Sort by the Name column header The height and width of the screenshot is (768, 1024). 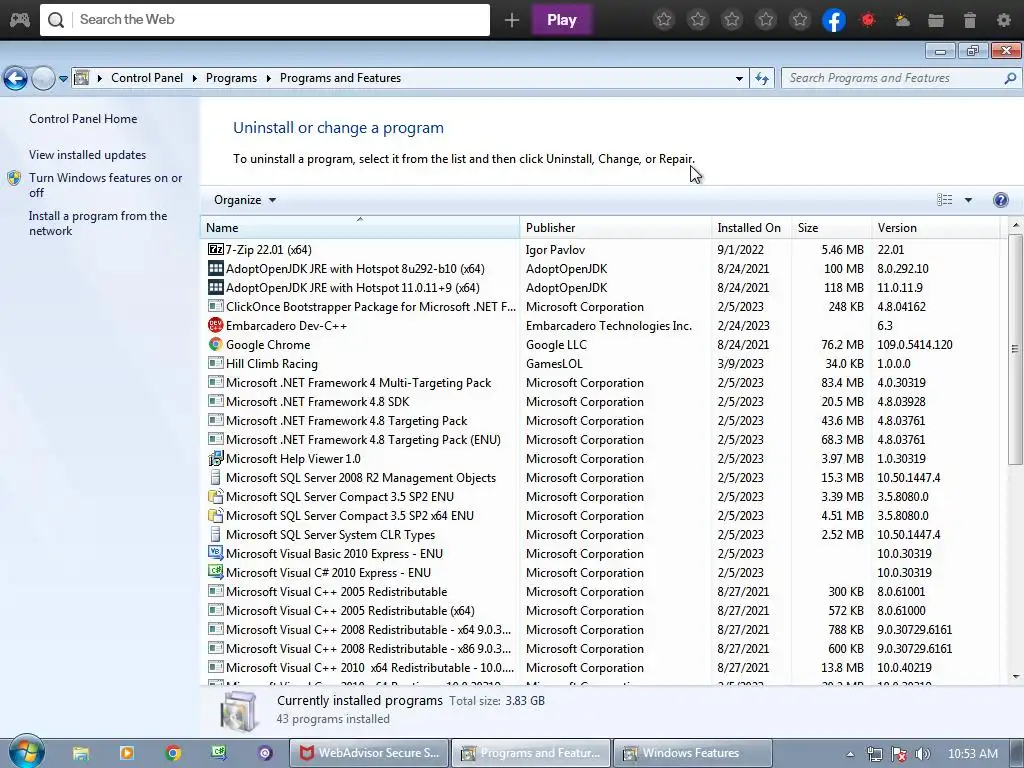pyautogui.click(x=360, y=227)
